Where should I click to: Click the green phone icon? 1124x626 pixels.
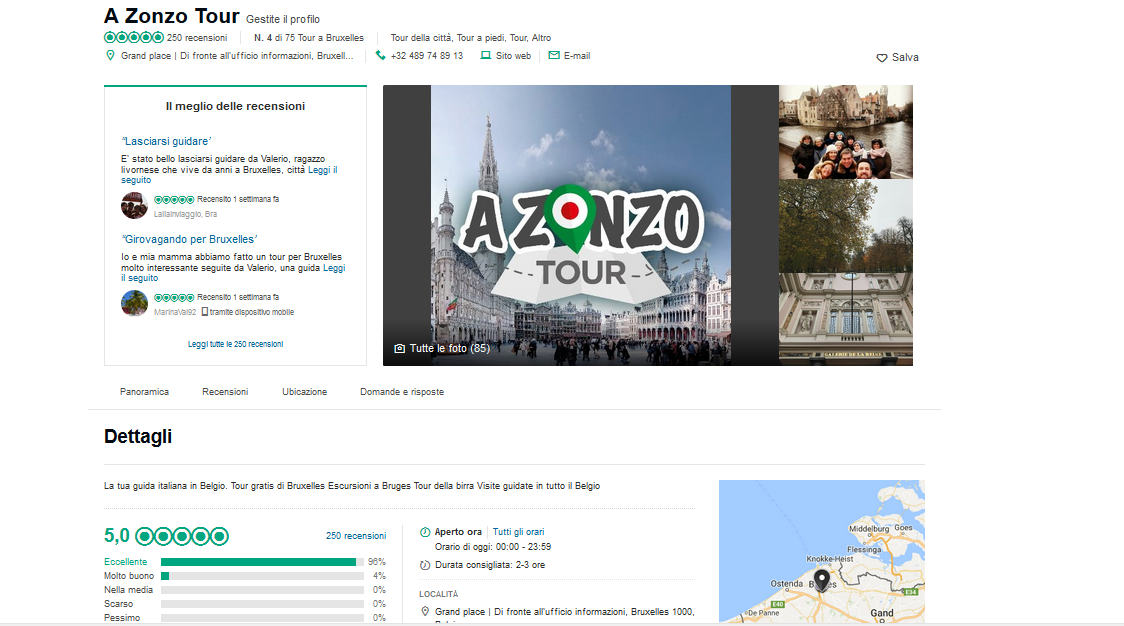(381, 55)
